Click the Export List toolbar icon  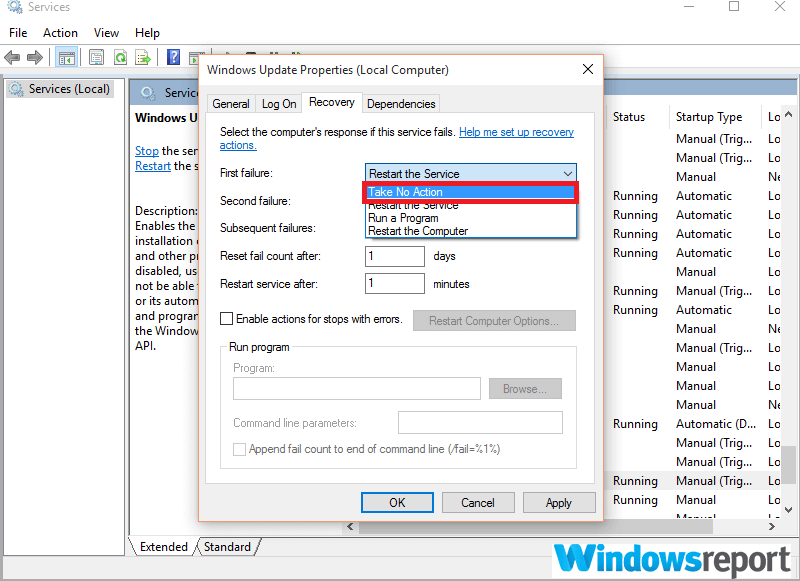click(143, 57)
